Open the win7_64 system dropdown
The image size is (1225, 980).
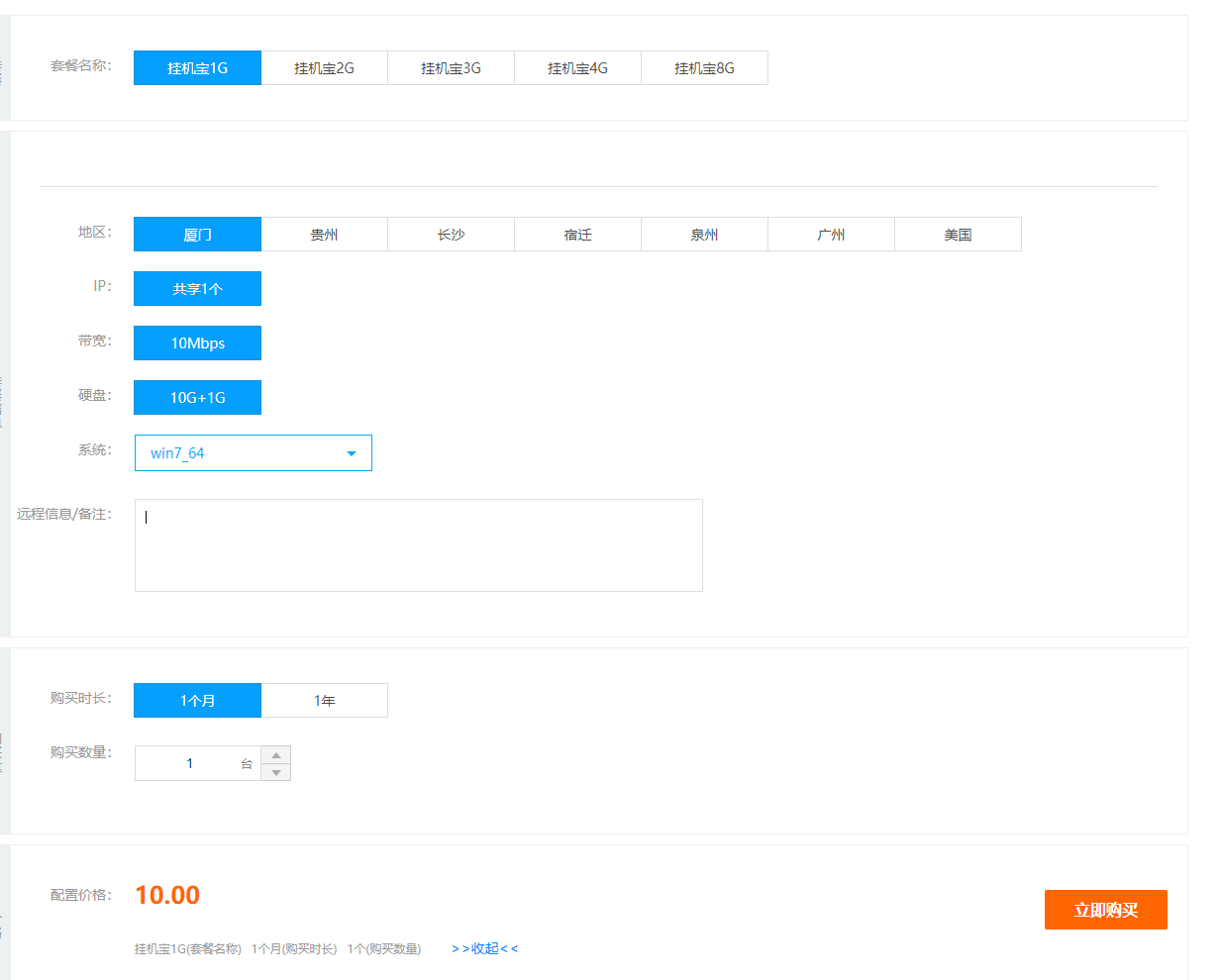pyautogui.click(x=253, y=453)
